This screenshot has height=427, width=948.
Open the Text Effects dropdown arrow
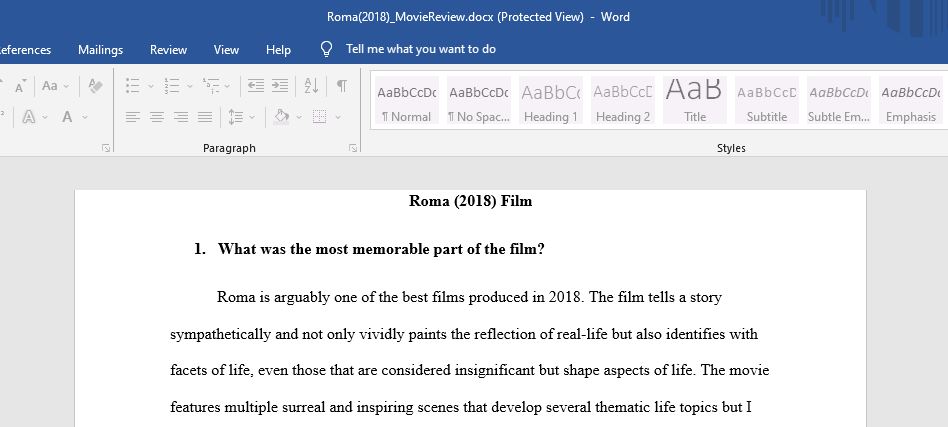(x=45, y=117)
